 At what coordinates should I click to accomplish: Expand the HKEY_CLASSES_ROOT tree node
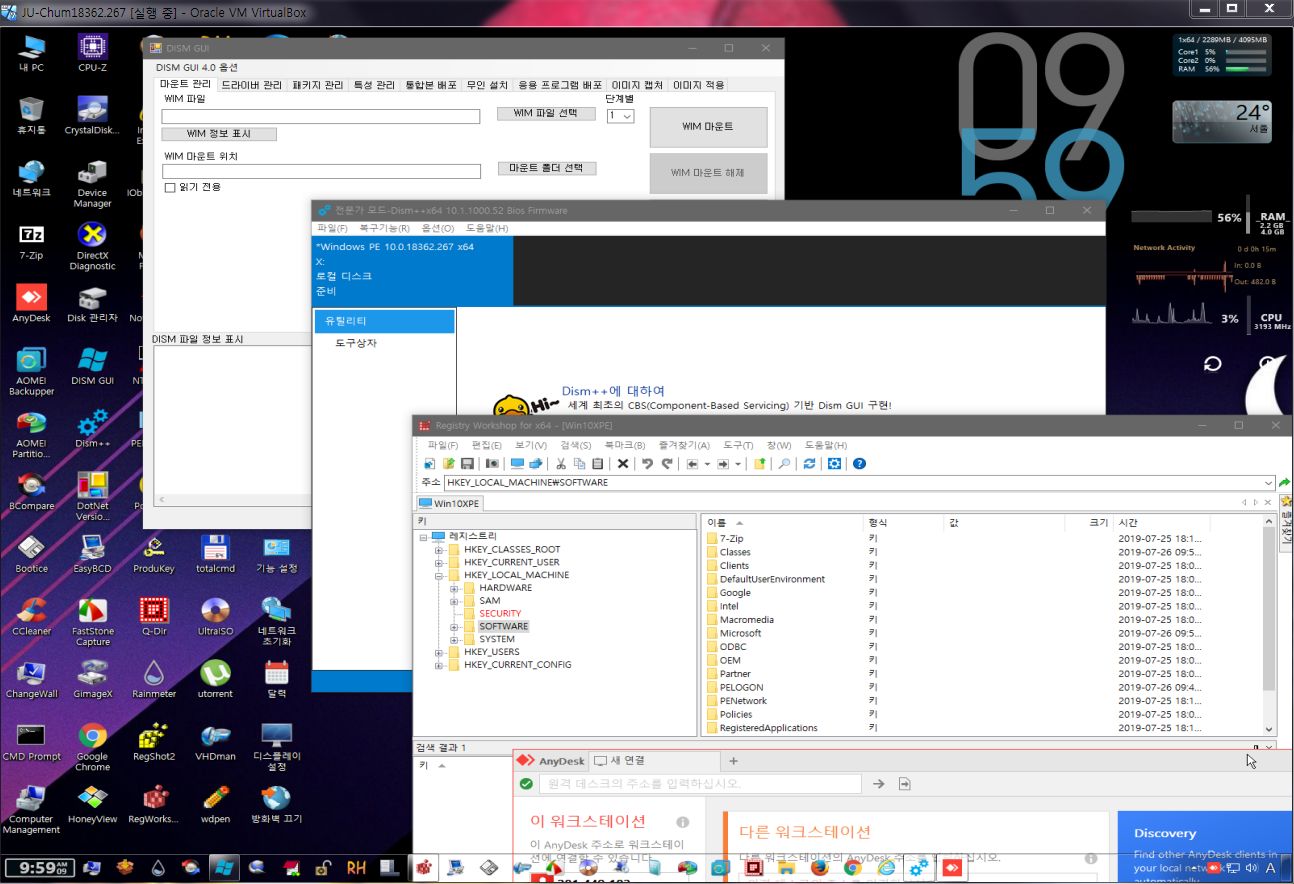(x=438, y=550)
